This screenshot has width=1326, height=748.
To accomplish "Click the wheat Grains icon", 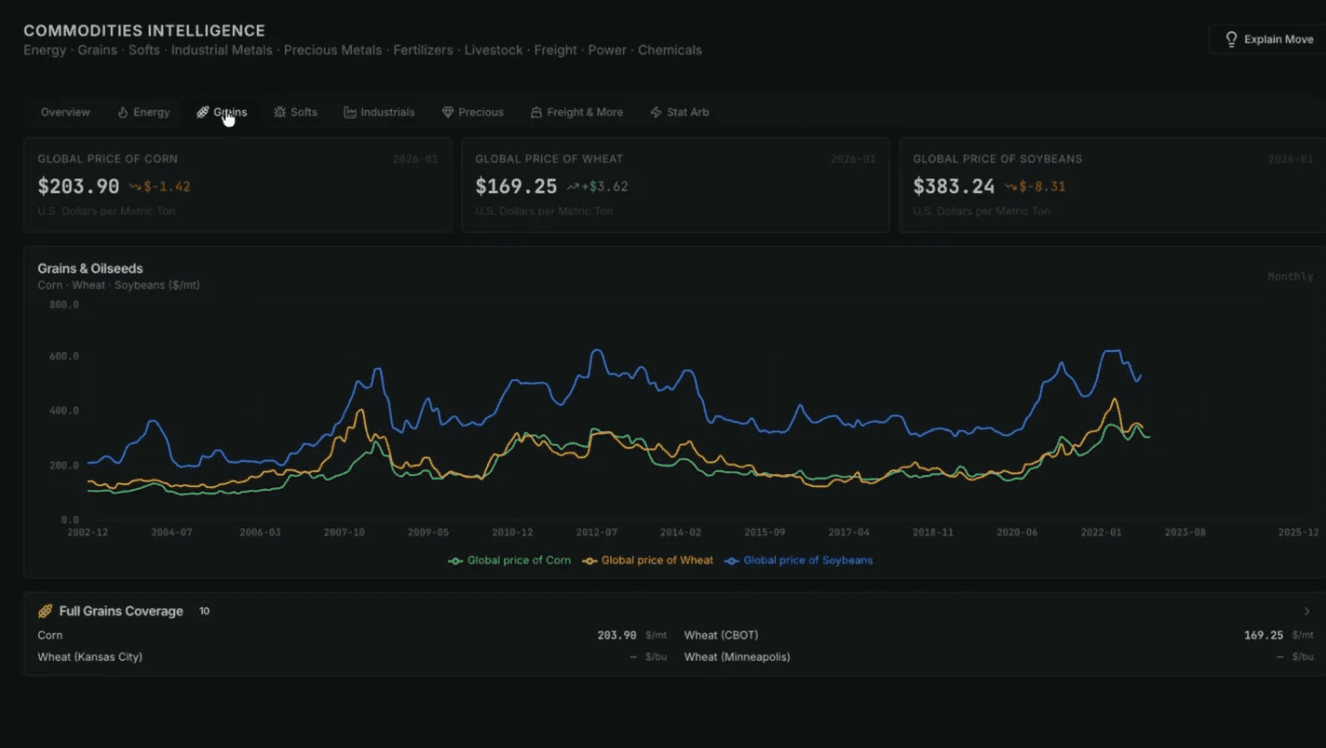I will click(x=203, y=112).
